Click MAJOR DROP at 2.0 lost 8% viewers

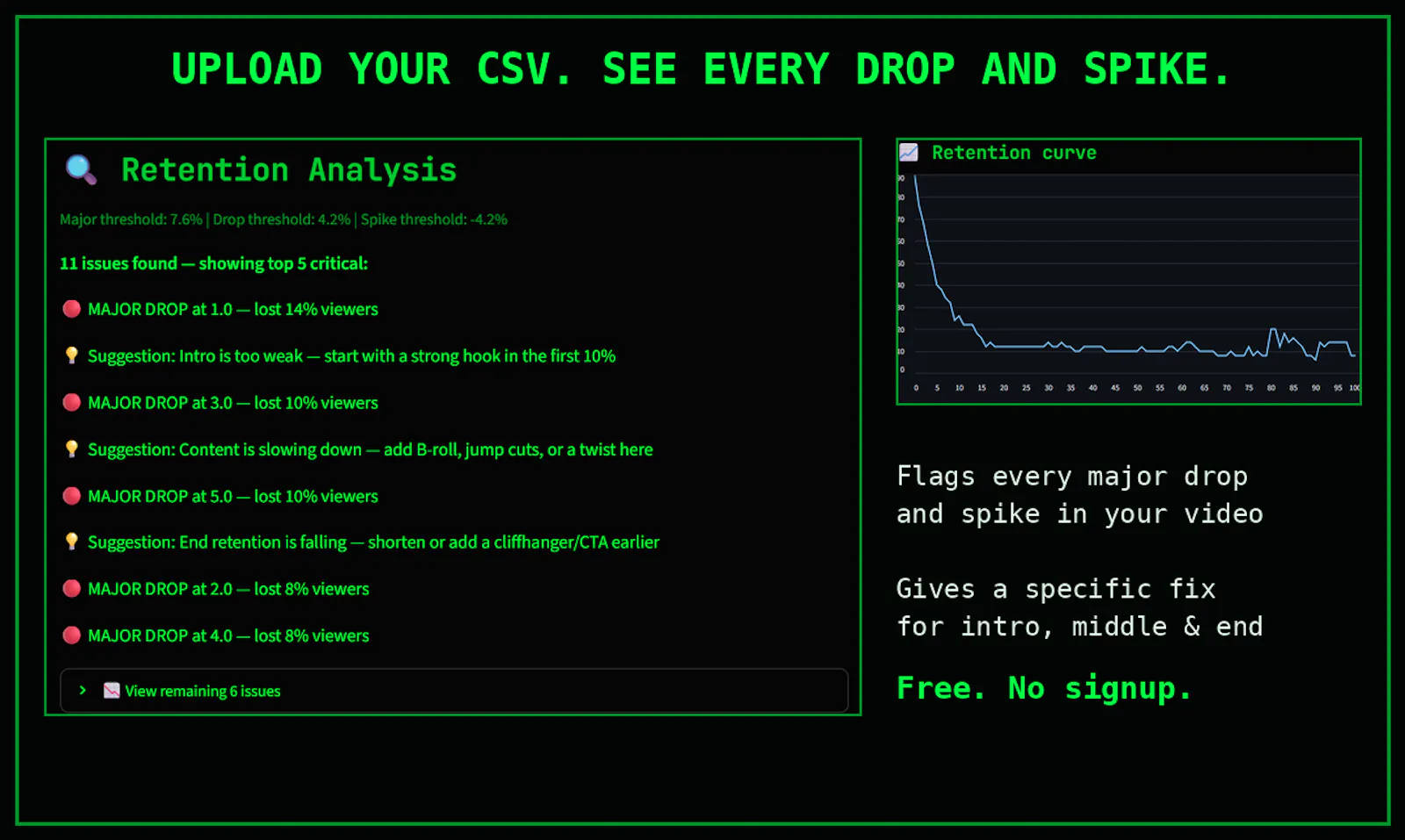click(x=228, y=589)
